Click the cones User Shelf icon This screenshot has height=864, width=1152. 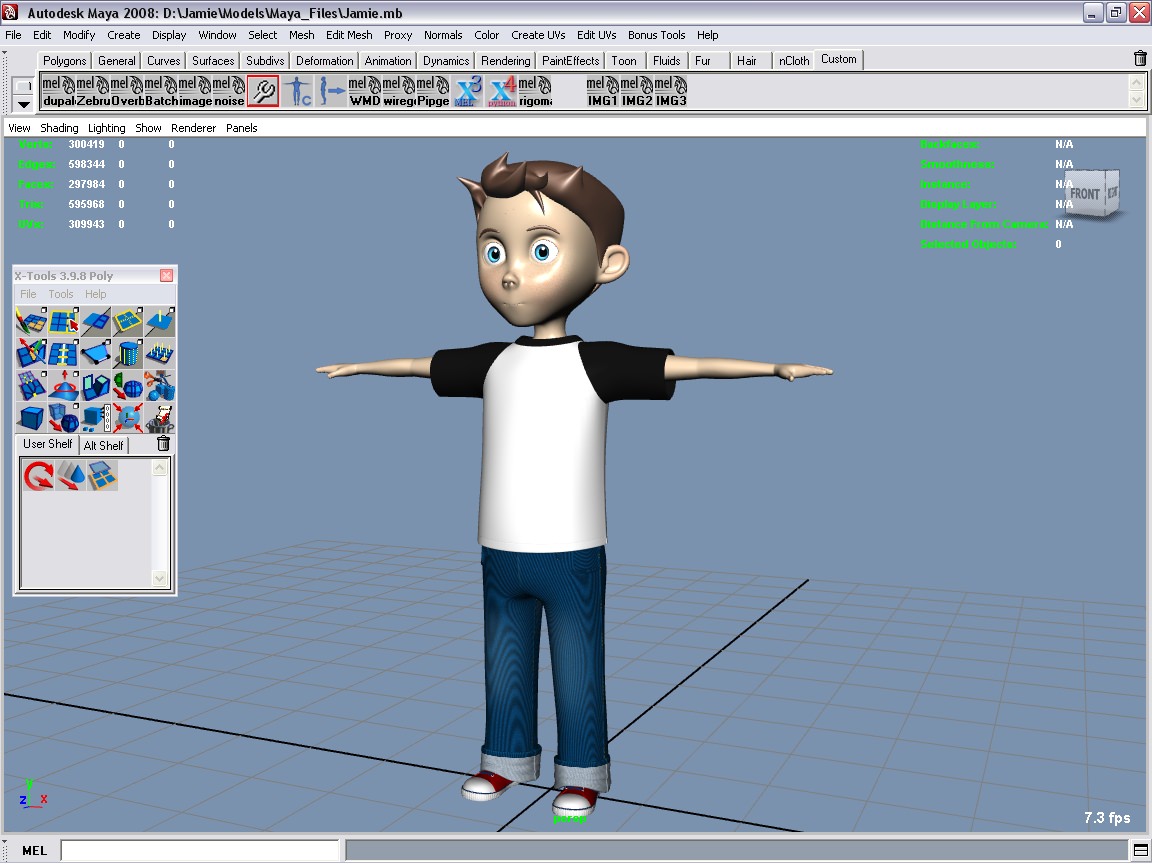[x=71, y=475]
